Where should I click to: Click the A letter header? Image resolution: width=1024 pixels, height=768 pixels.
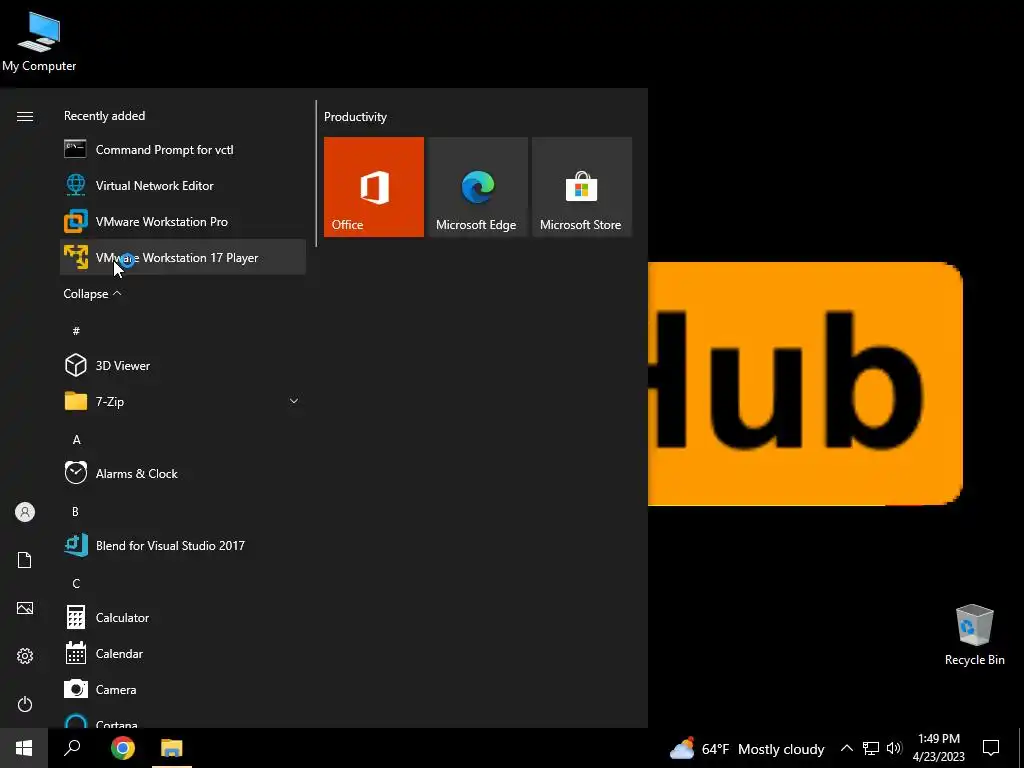click(76, 440)
